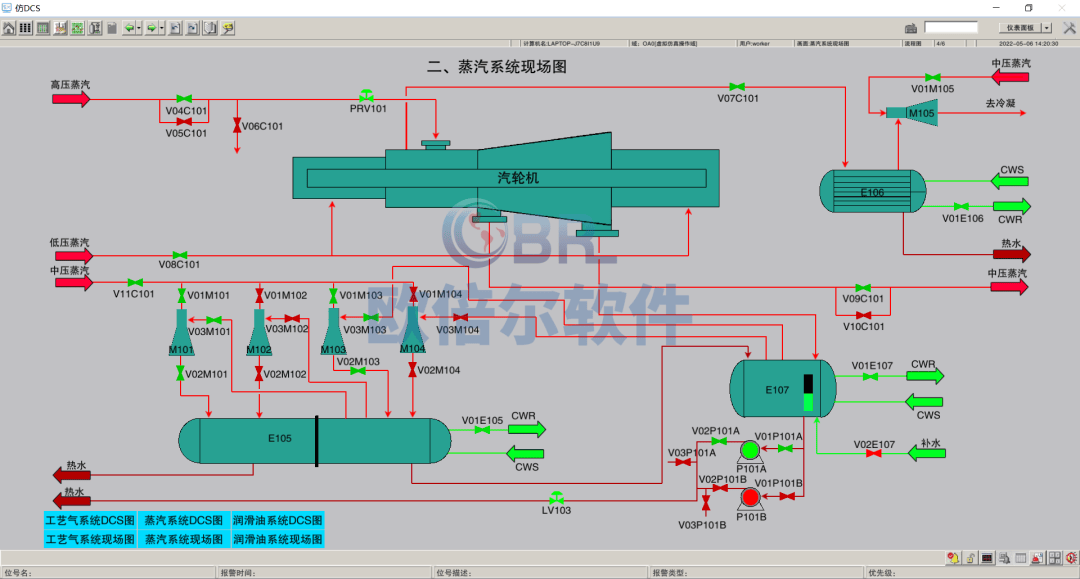
Task: Click ejector M101
Action: tap(181, 333)
